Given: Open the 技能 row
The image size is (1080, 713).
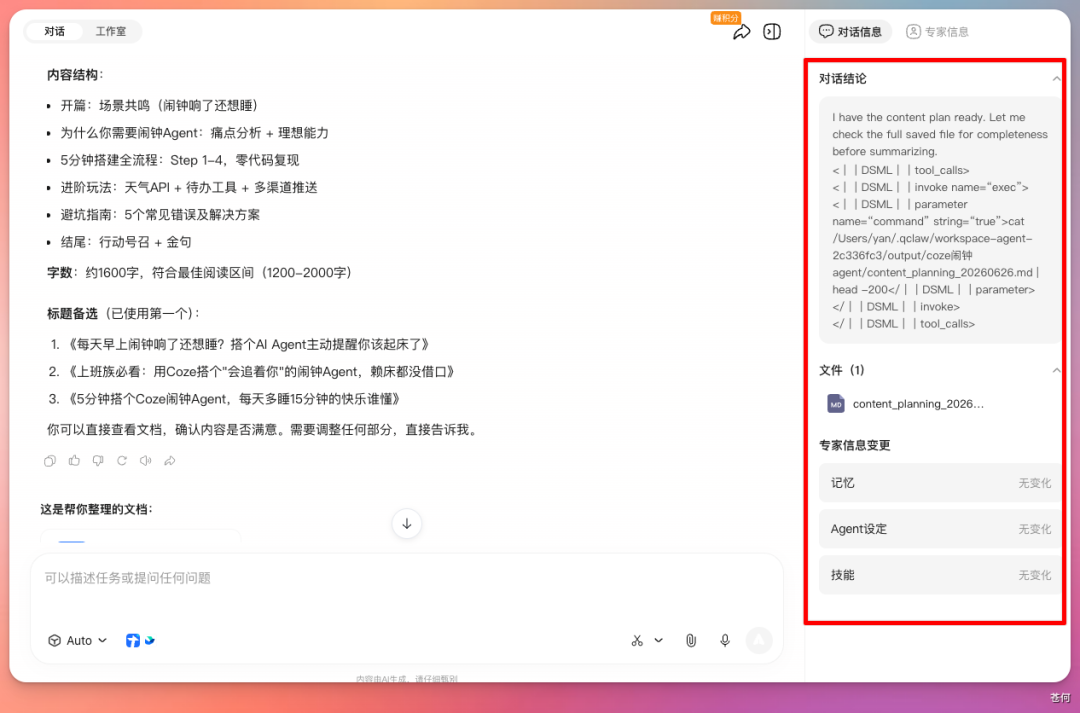Looking at the screenshot, I should 940,575.
